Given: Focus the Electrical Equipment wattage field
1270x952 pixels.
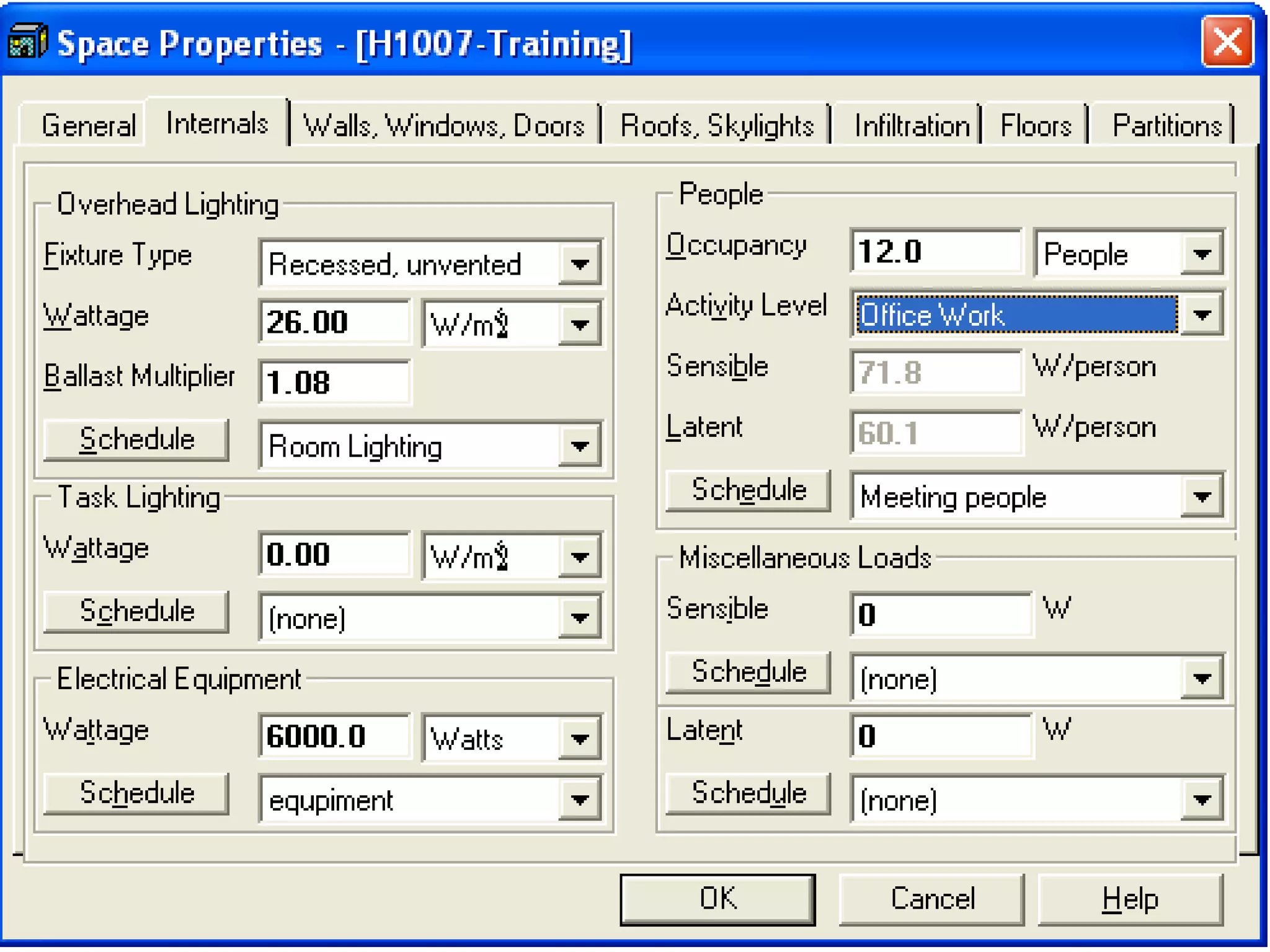Looking at the screenshot, I should pos(334,737).
